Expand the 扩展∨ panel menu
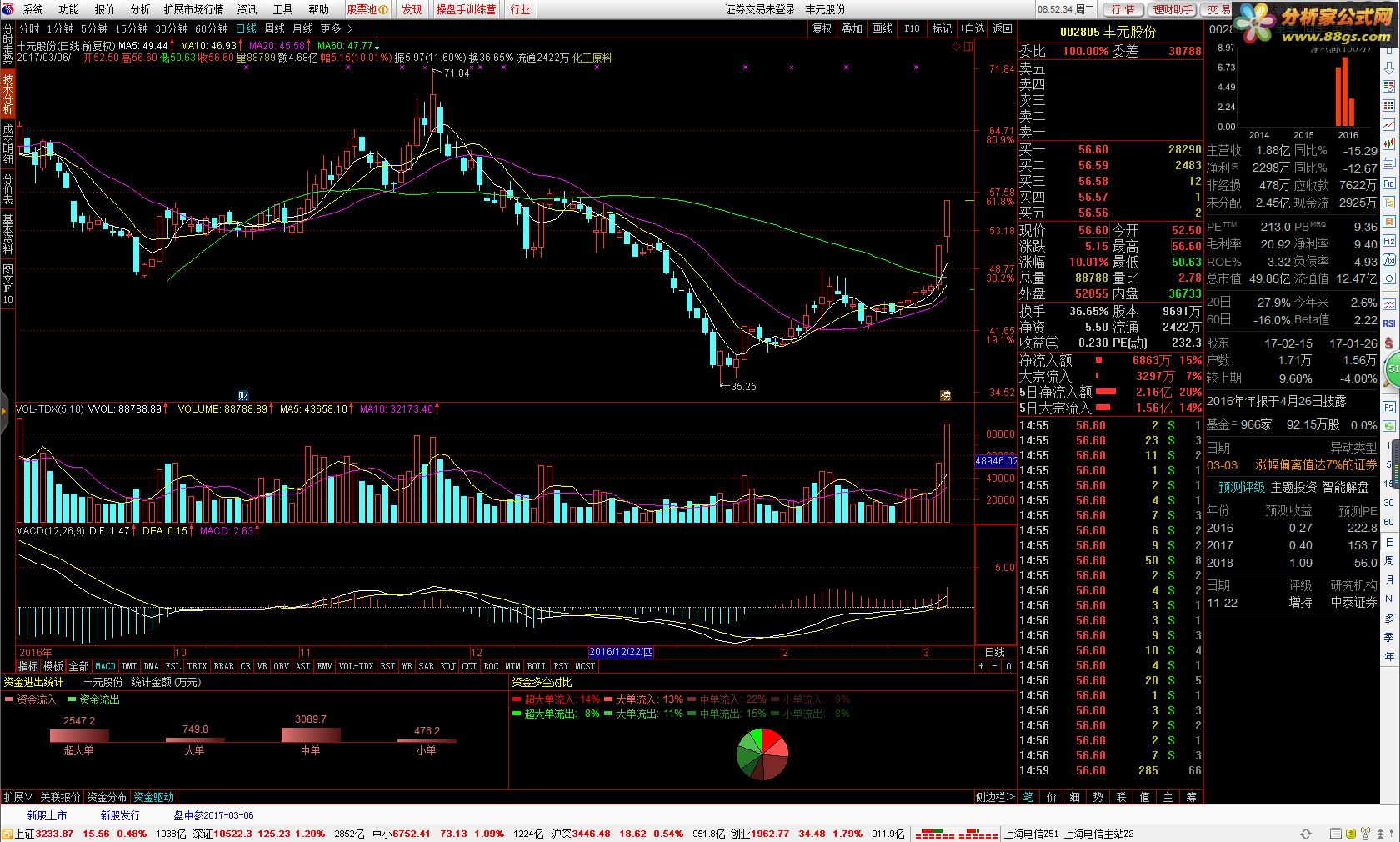This screenshot has height=842, width=1400. coord(18,797)
